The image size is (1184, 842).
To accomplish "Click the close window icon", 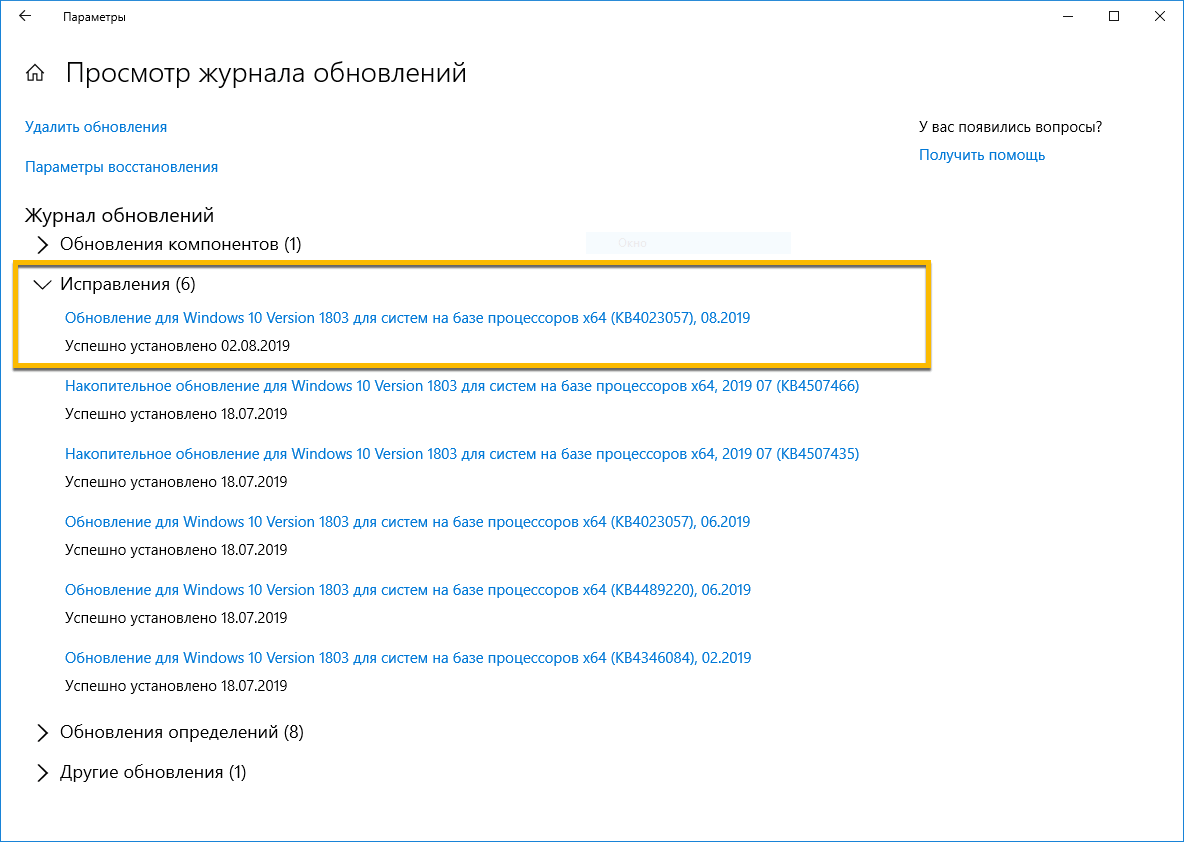I will [1159, 16].
